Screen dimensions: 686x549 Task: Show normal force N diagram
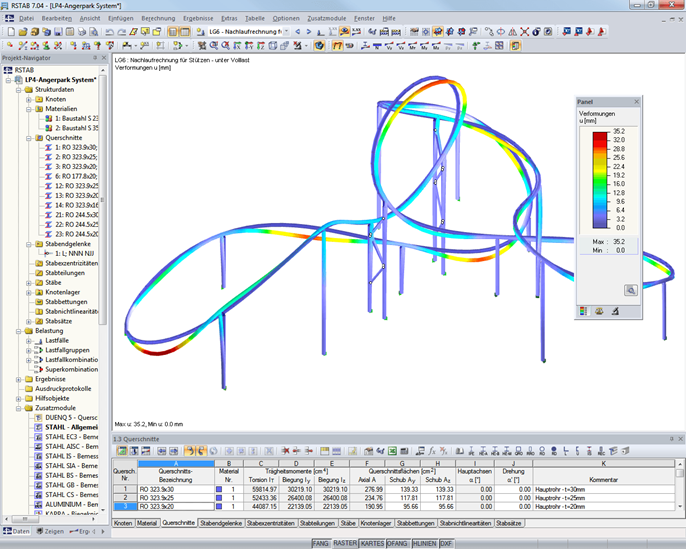click(378, 45)
